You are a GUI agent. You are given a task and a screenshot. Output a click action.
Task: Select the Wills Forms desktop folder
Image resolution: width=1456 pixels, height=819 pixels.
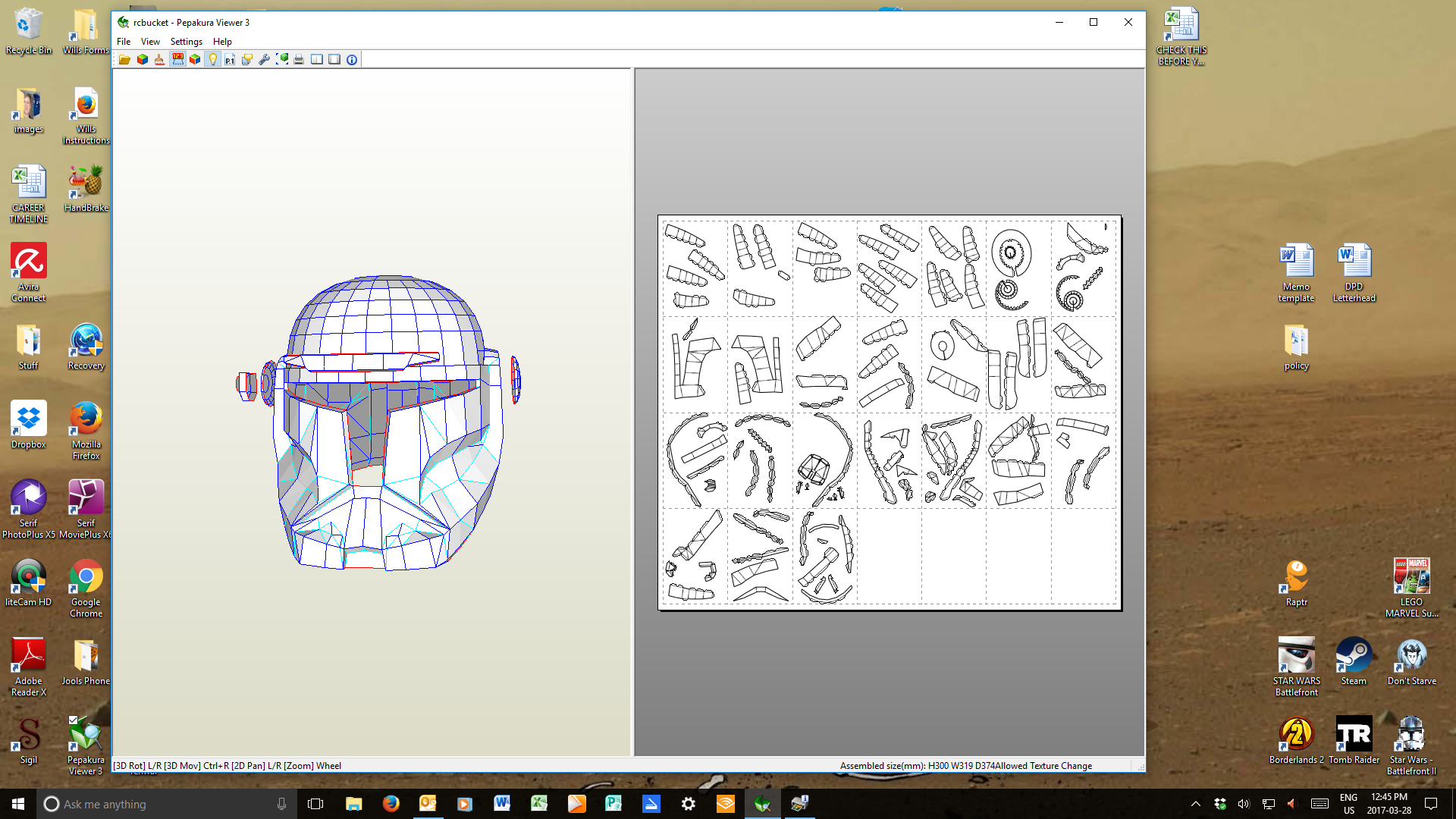pos(86,32)
